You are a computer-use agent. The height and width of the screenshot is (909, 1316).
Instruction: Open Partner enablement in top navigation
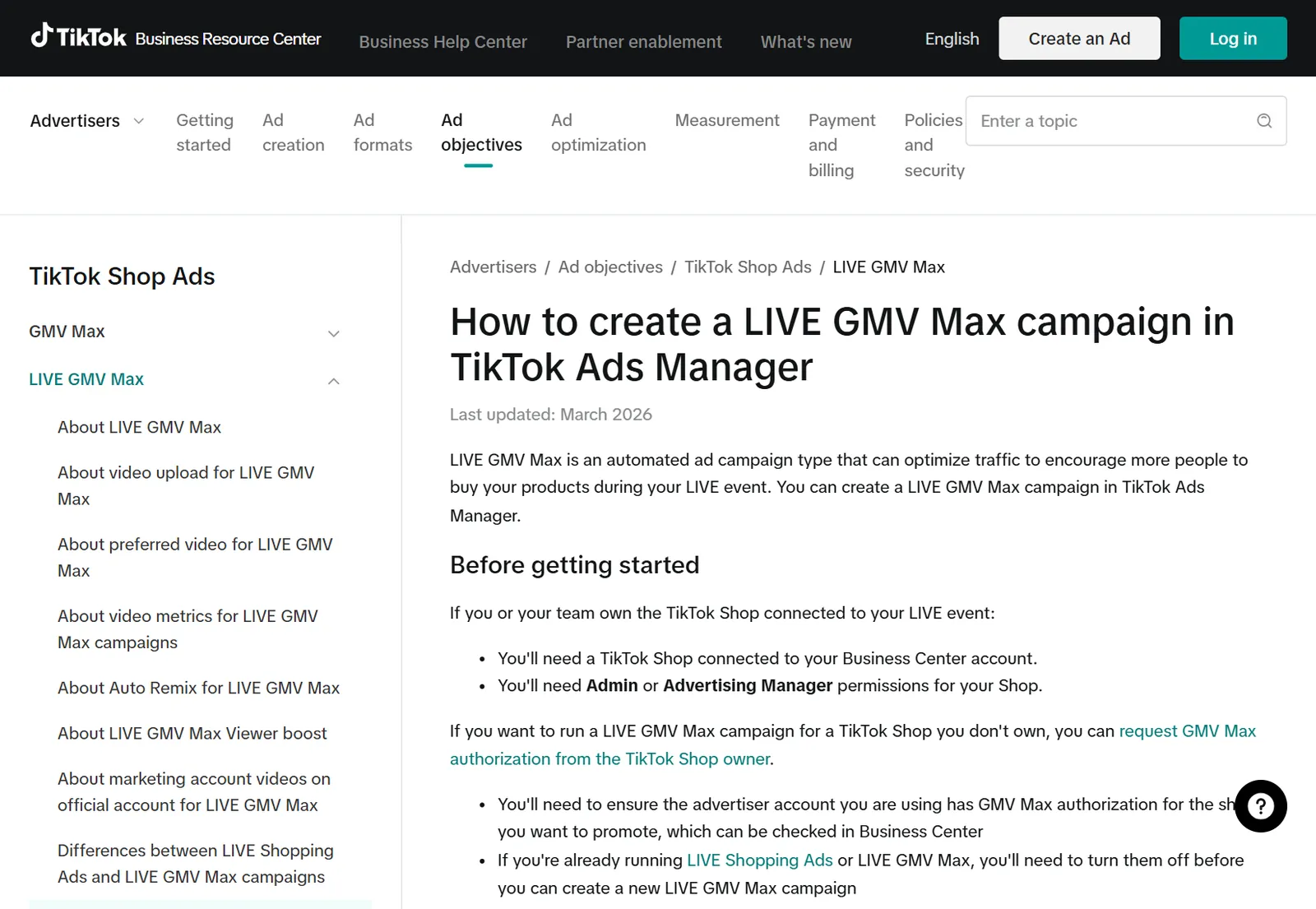coord(643,42)
